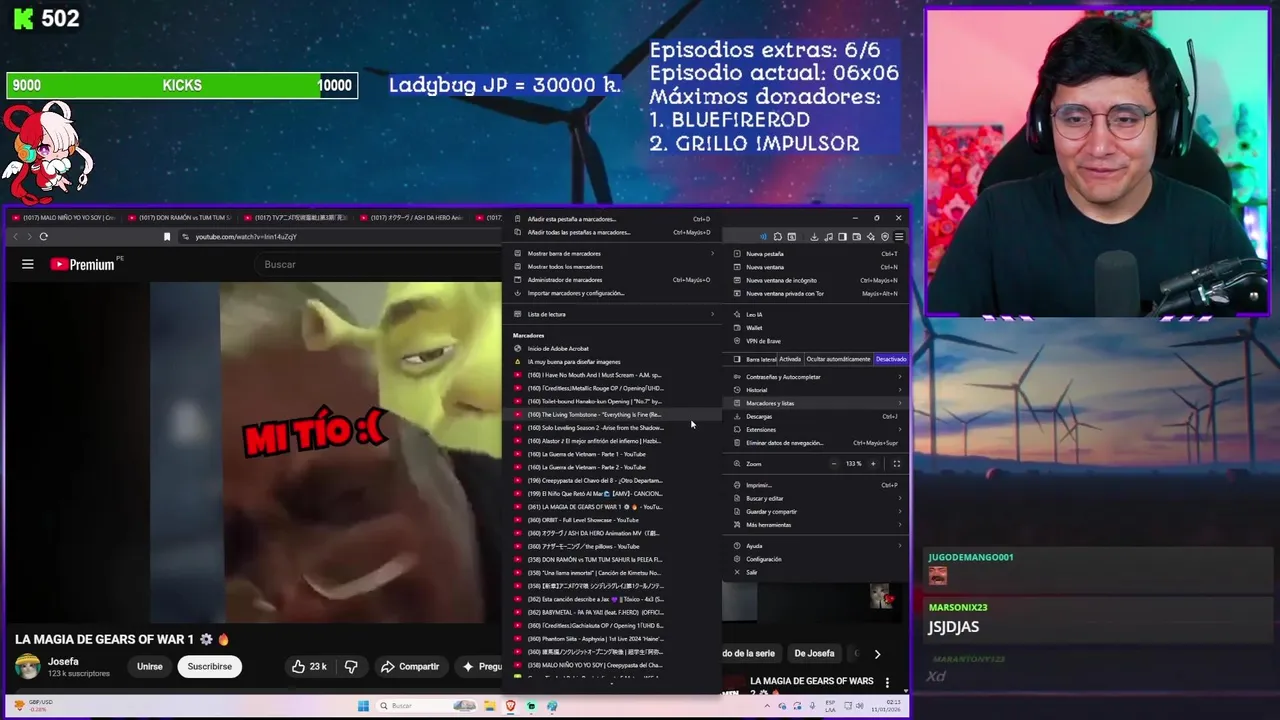This screenshot has width=1280, height=720.
Task: Dislike the video with thumbs down
Action: [351, 666]
